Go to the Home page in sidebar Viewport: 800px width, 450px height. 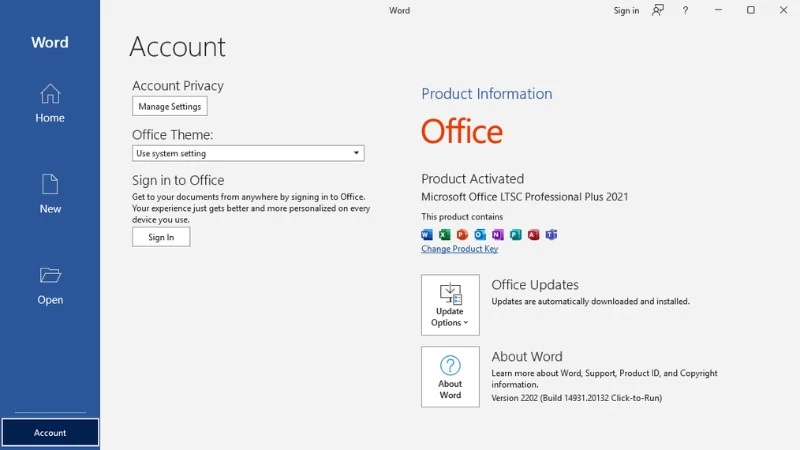pyautogui.click(x=50, y=103)
